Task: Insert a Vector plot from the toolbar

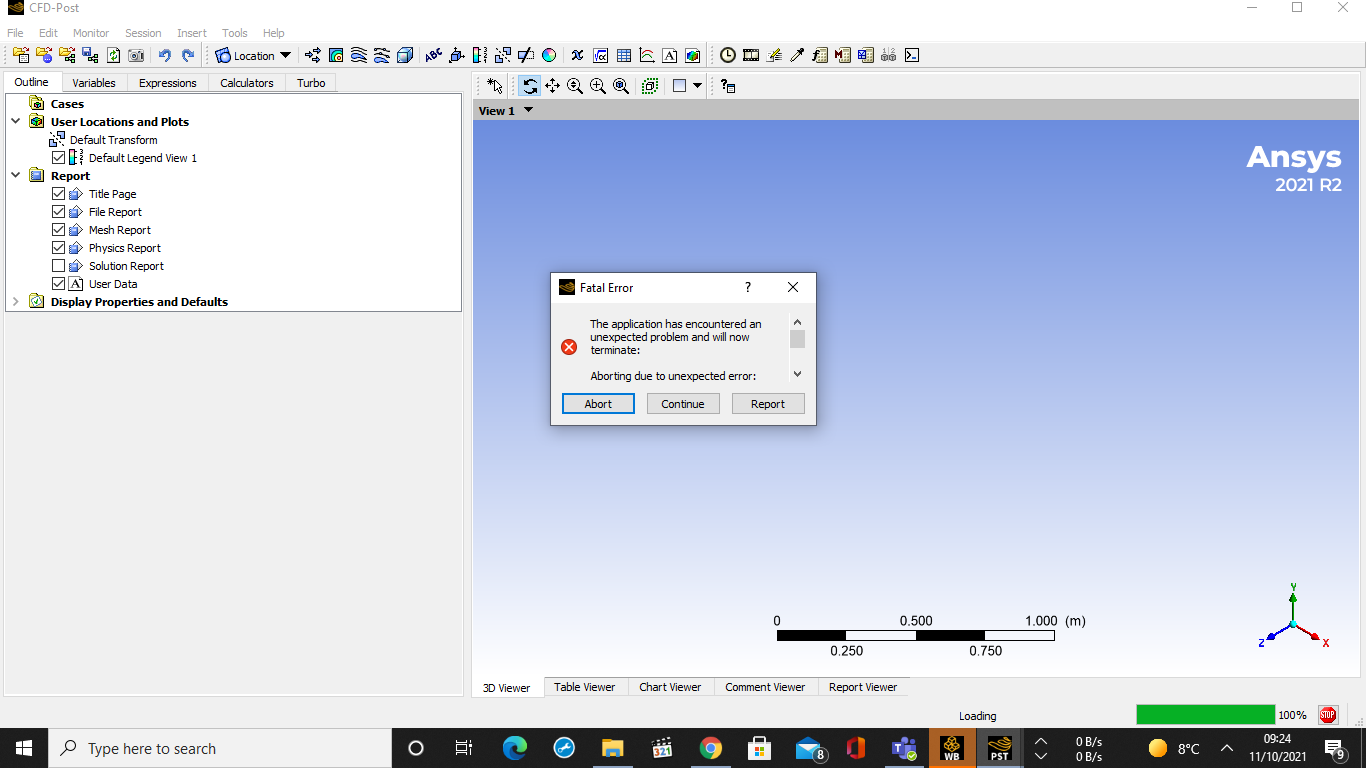Action: pos(313,56)
